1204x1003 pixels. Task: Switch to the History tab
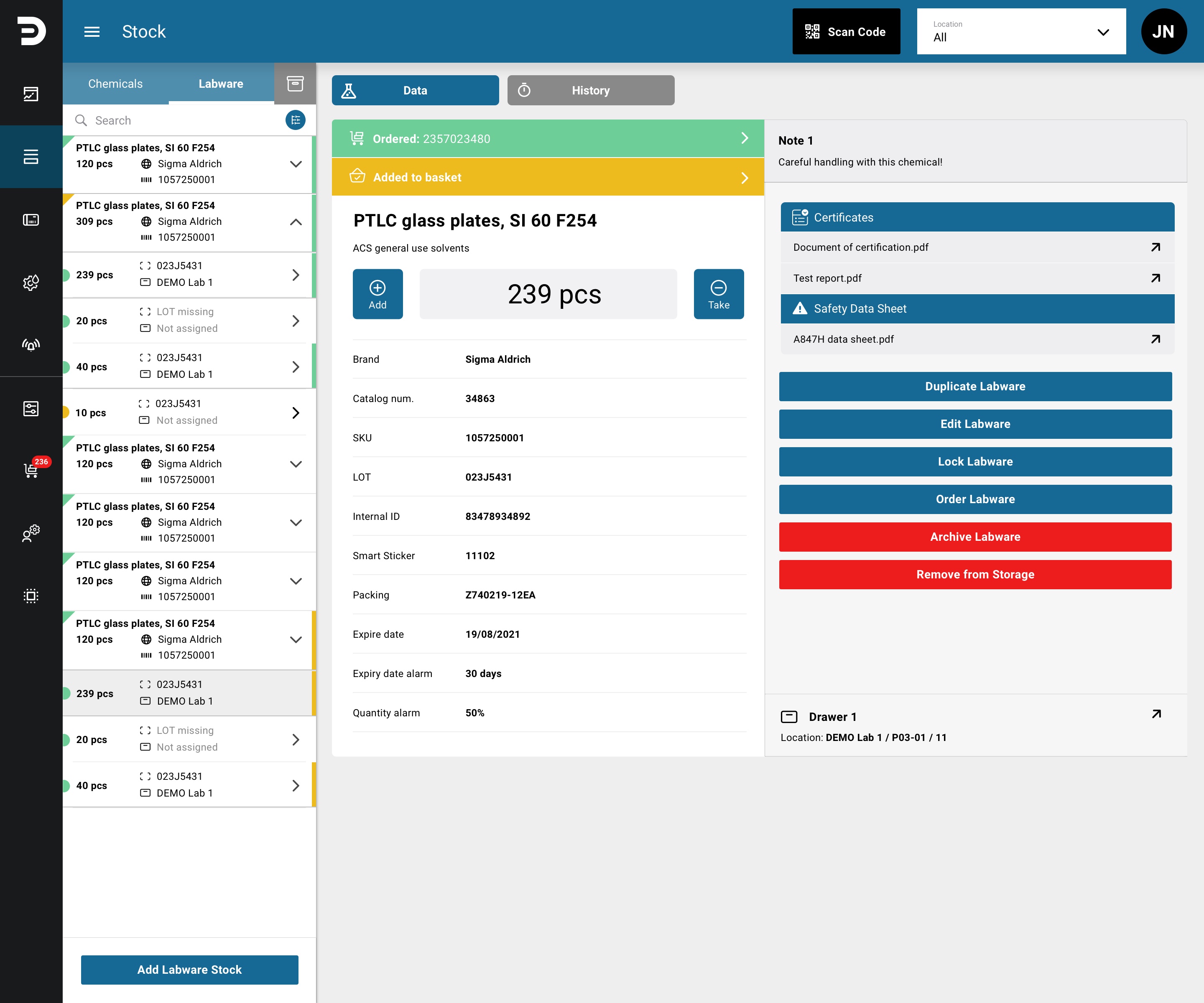tap(591, 91)
